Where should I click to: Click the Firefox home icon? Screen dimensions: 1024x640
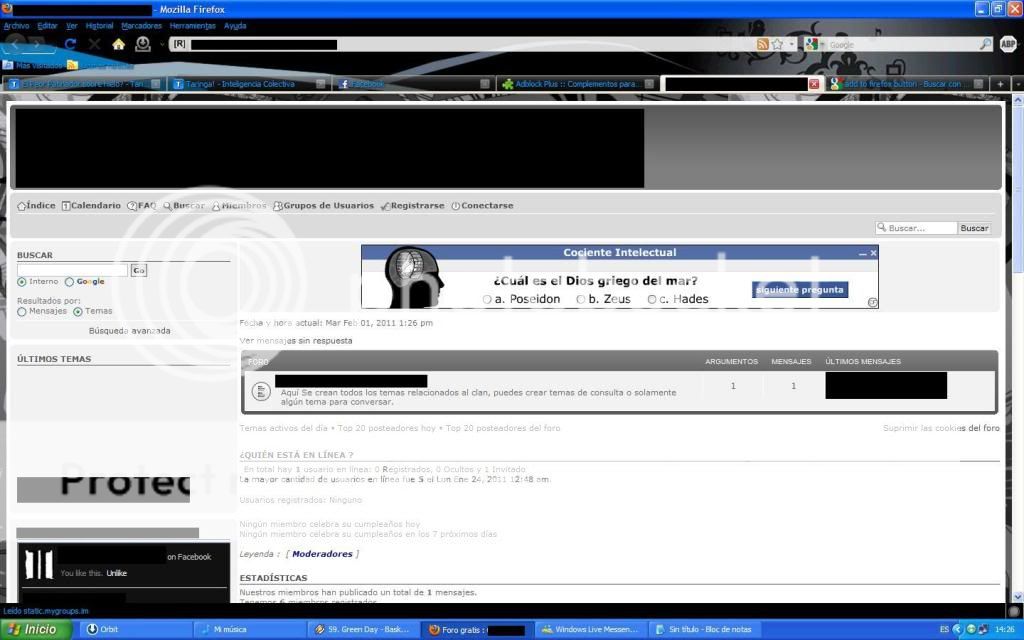[119, 44]
